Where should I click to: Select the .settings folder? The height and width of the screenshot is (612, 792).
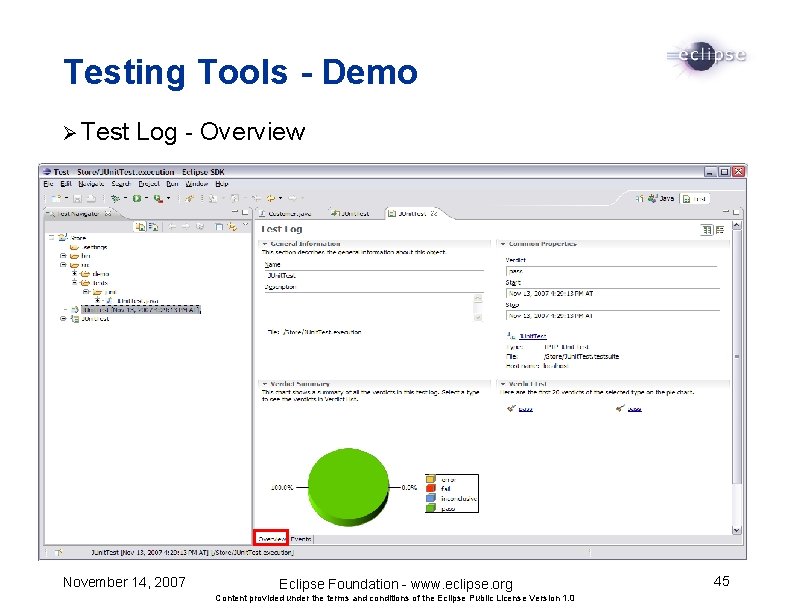point(89,247)
